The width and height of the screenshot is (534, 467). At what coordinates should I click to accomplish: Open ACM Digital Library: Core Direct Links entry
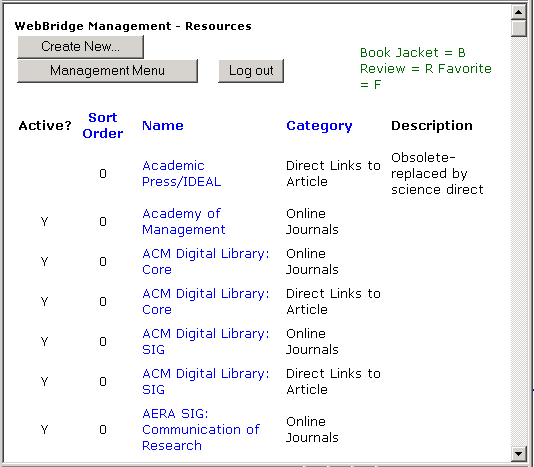point(206,301)
